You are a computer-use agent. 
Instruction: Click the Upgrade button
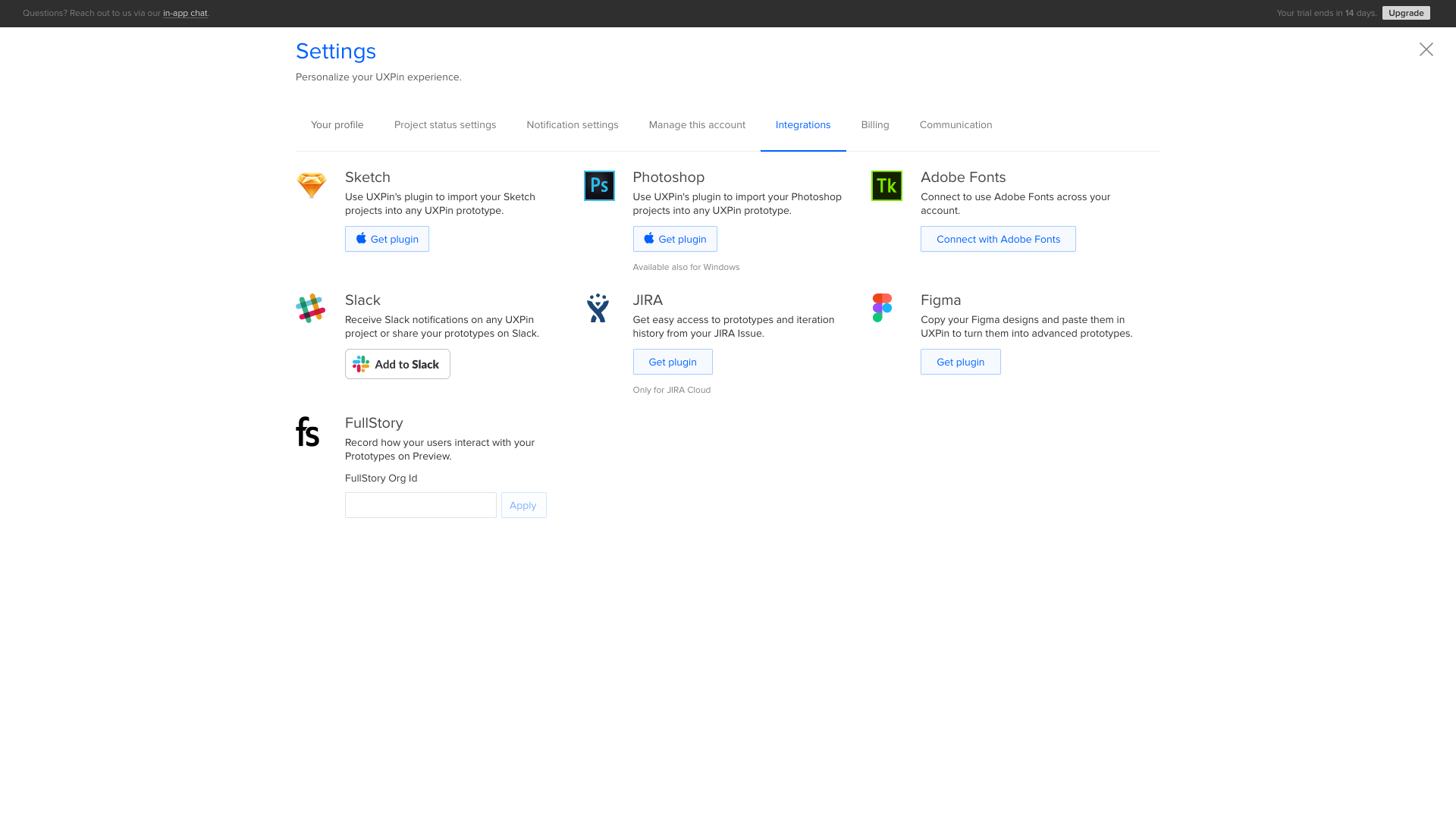coord(1405,13)
